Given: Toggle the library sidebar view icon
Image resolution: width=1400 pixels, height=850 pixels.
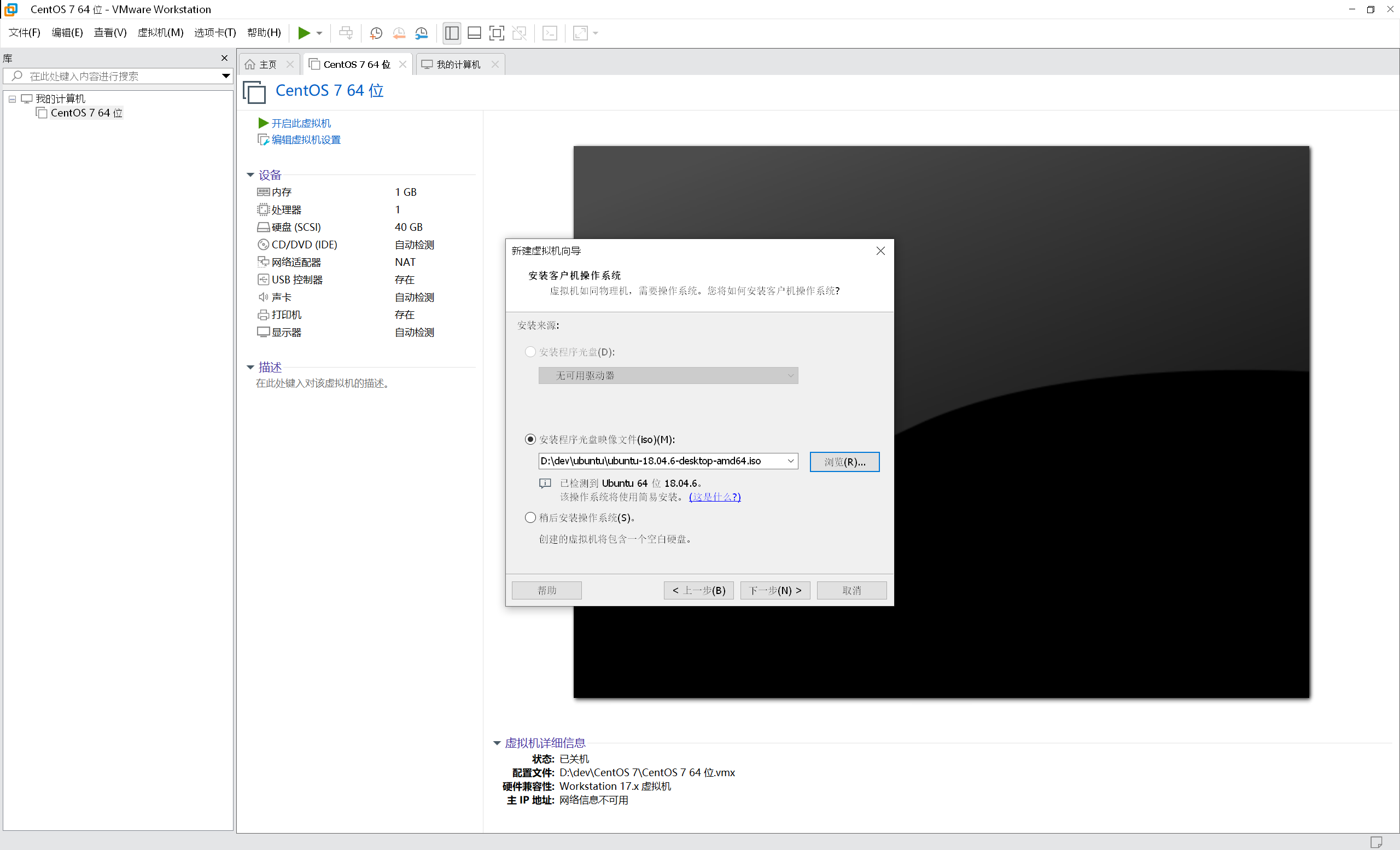Looking at the screenshot, I should tap(452, 33).
